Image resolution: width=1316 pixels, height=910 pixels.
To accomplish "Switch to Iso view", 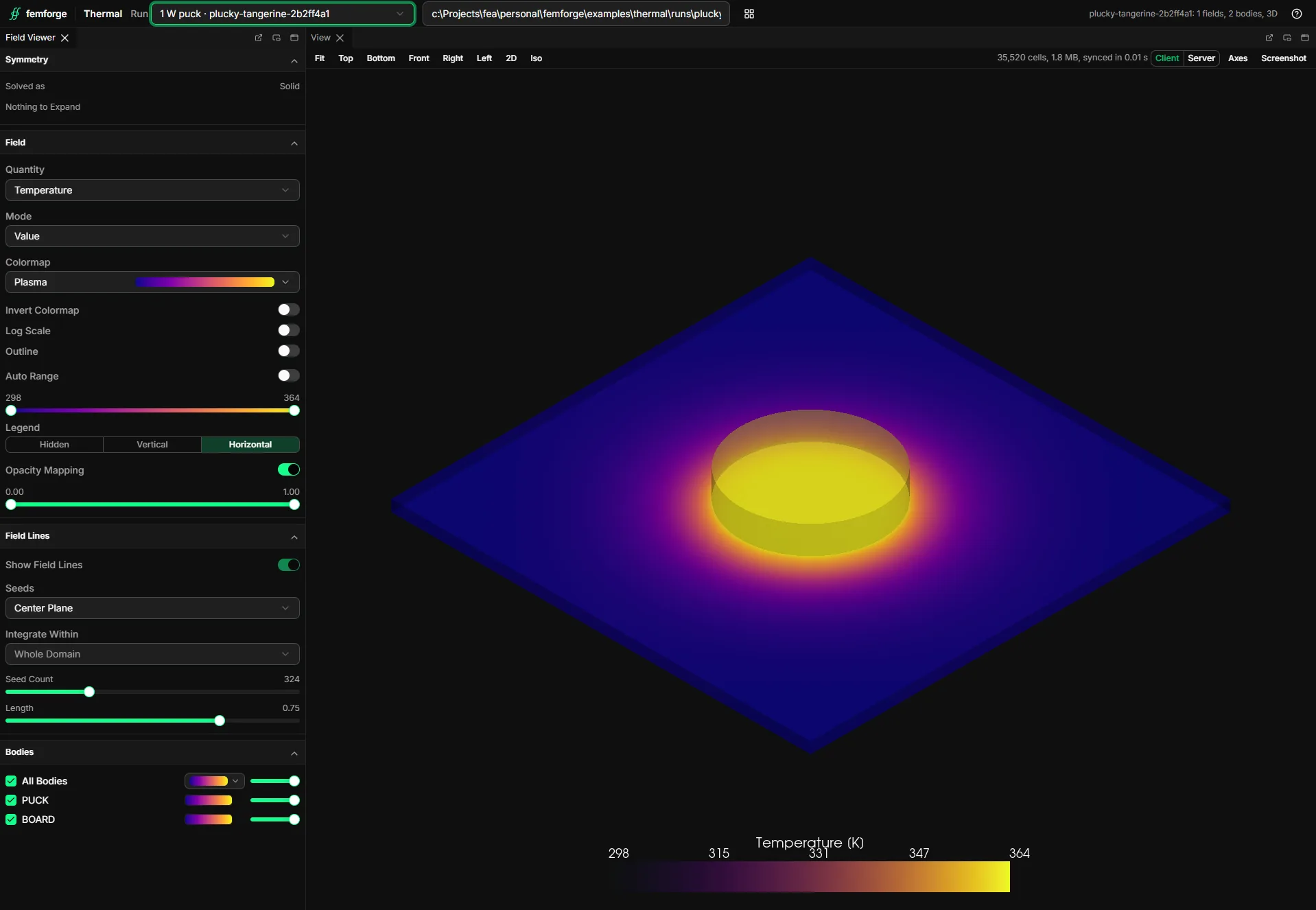I will click(x=536, y=58).
